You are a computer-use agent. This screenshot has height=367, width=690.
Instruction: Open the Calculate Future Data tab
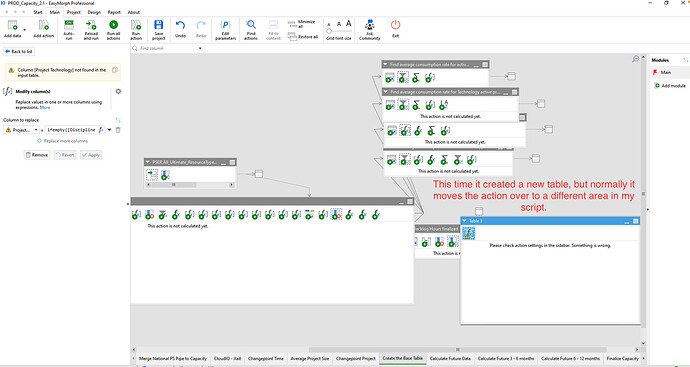tap(450, 359)
